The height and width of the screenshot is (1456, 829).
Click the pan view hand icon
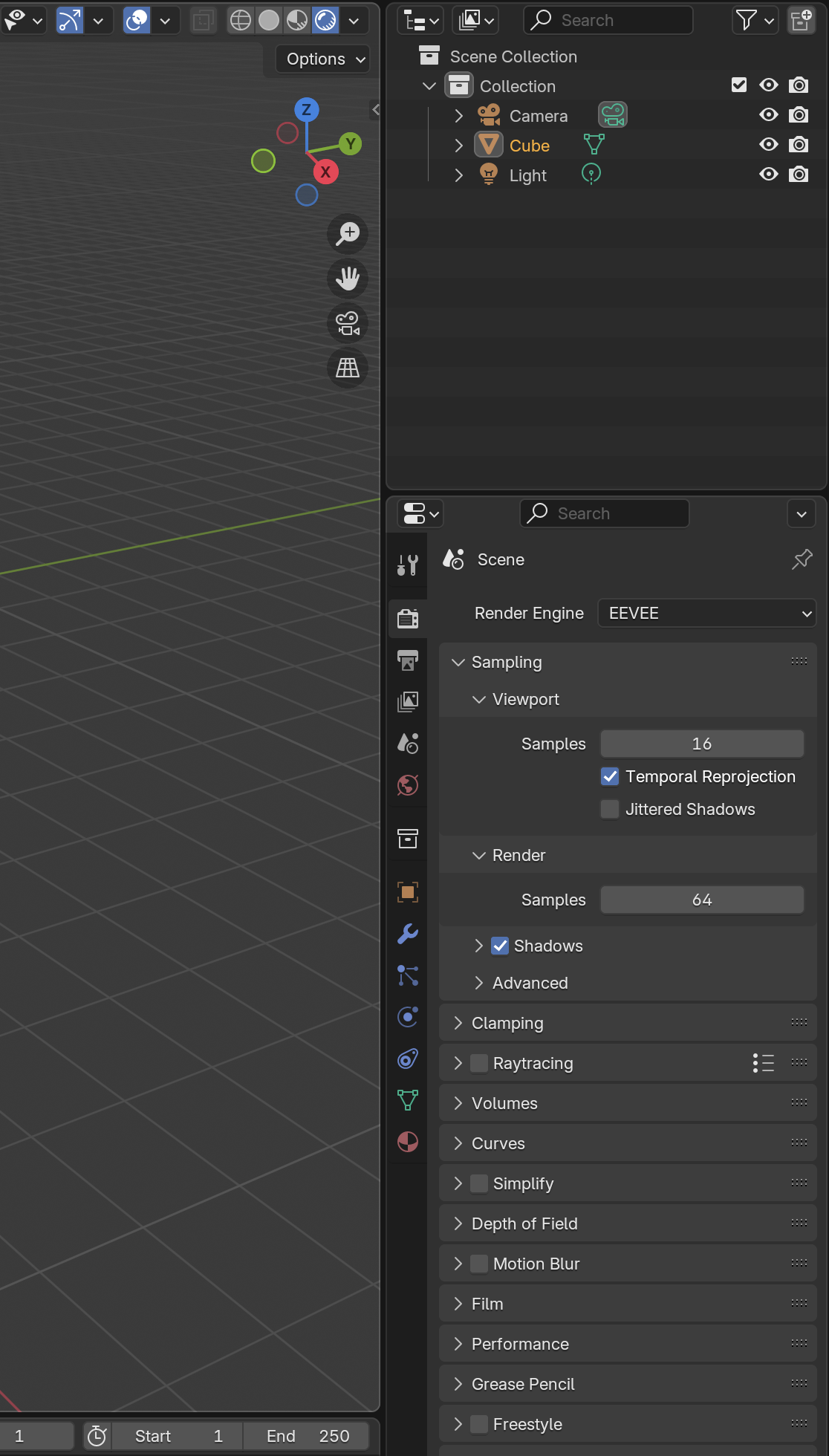[348, 279]
